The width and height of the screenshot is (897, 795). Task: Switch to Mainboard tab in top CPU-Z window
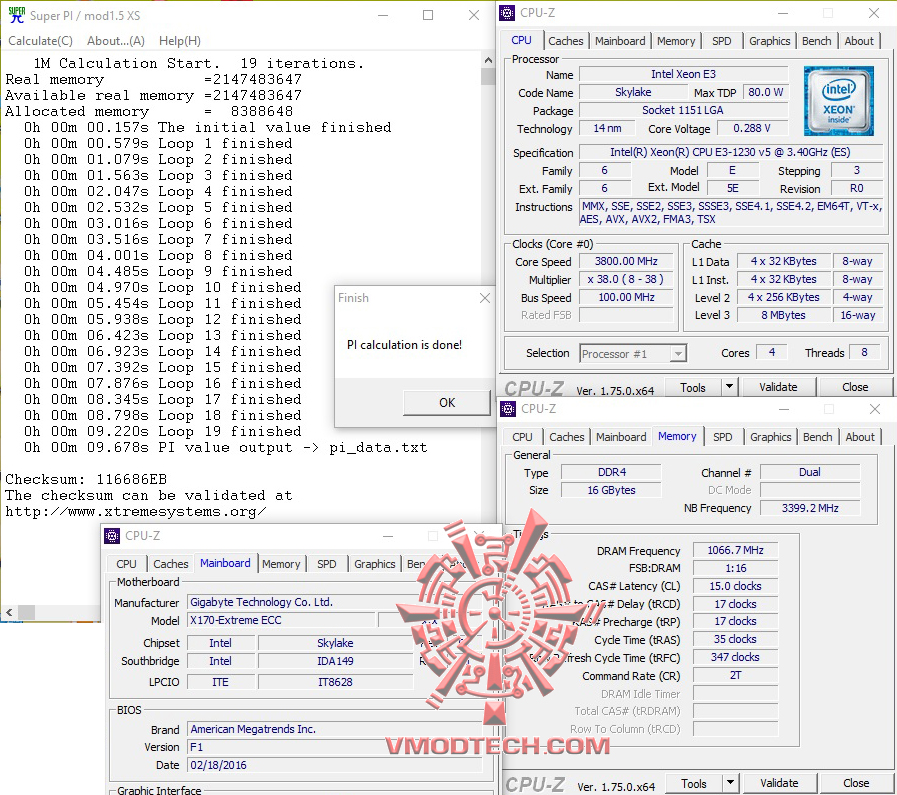point(620,41)
